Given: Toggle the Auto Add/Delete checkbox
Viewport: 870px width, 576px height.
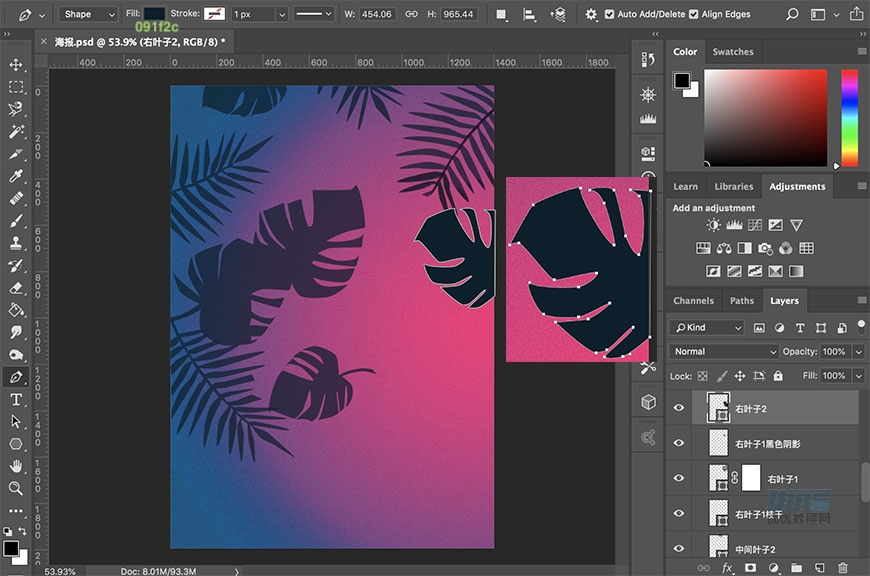Looking at the screenshot, I should (x=610, y=15).
